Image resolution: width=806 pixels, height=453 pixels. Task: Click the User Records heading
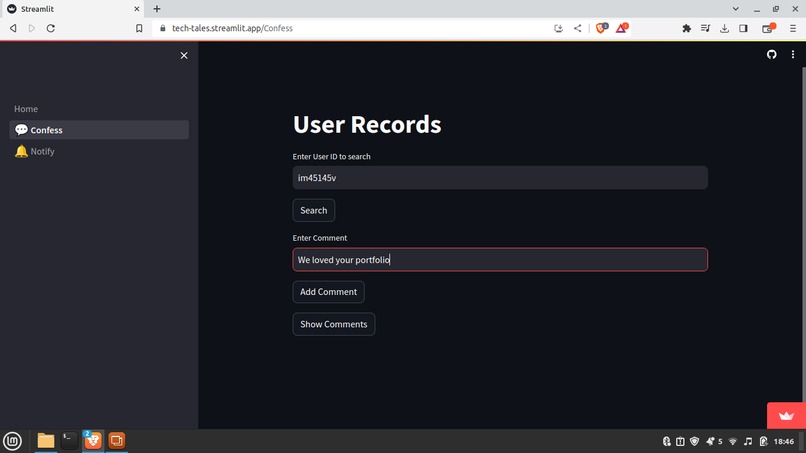coord(367,124)
